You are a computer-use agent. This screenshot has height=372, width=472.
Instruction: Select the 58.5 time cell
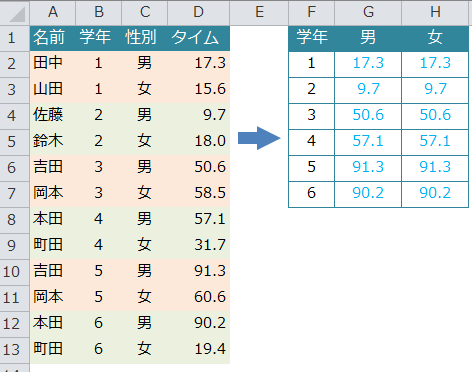[x=198, y=193]
